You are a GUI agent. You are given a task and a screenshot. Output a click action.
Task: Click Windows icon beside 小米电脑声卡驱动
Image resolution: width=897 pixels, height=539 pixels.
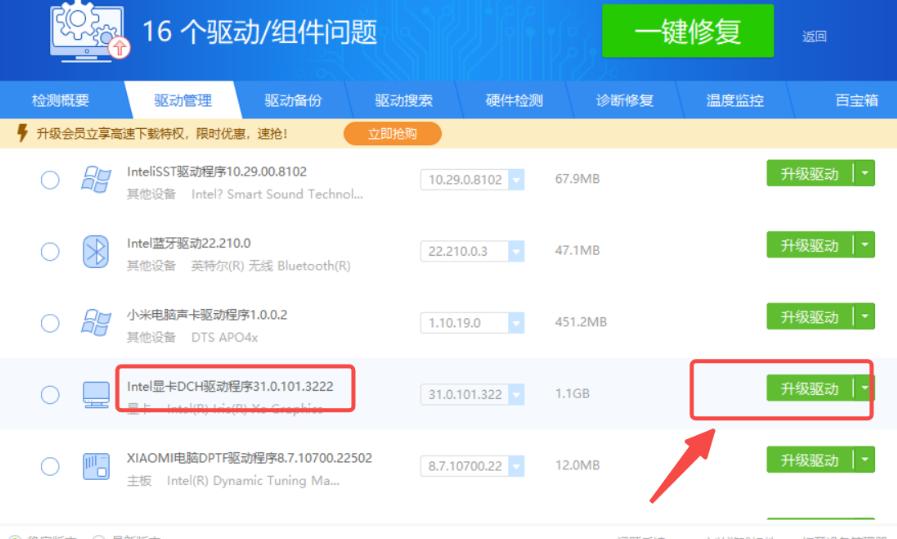(x=96, y=323)
